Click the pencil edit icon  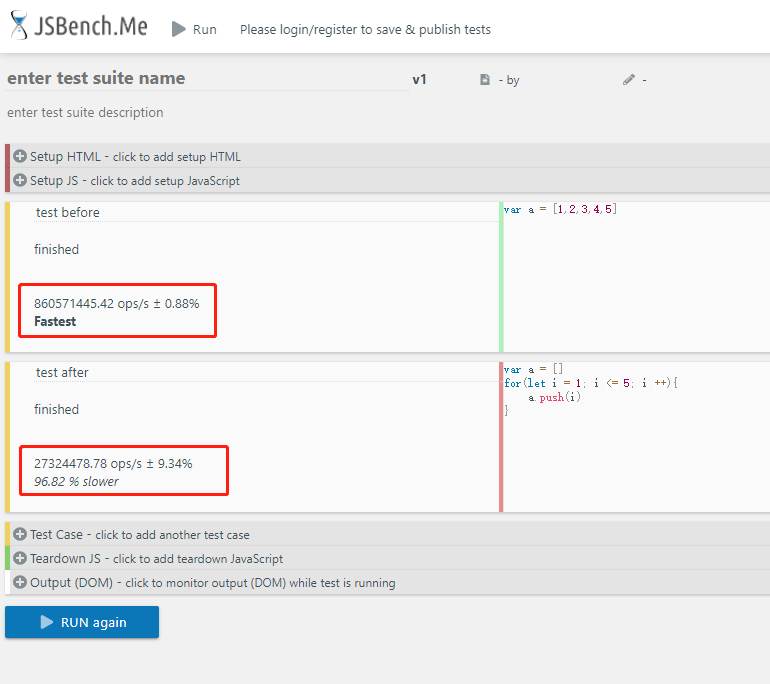tap(629, 80)
